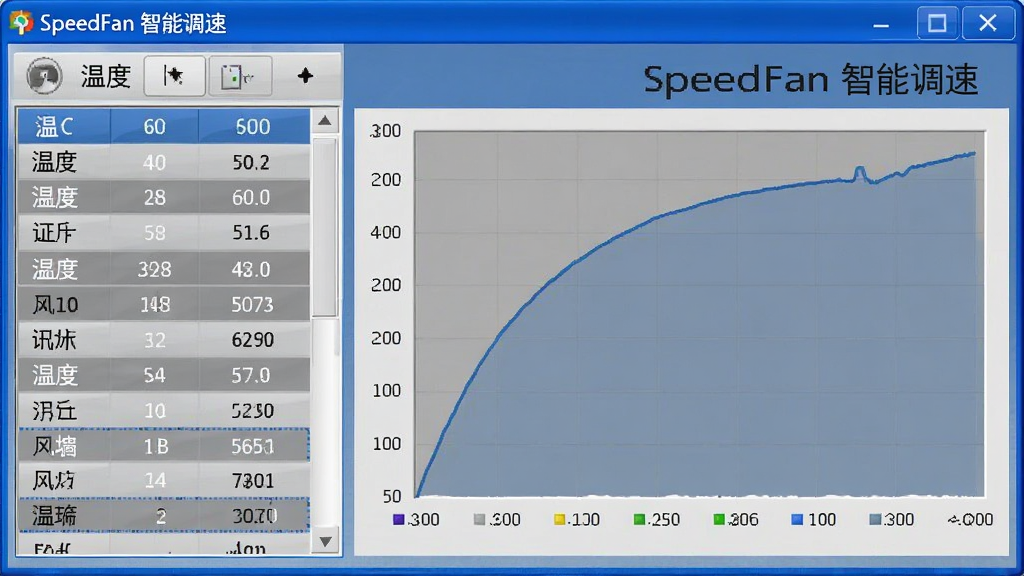Click the purple legend swatch .300

(398, 519)
